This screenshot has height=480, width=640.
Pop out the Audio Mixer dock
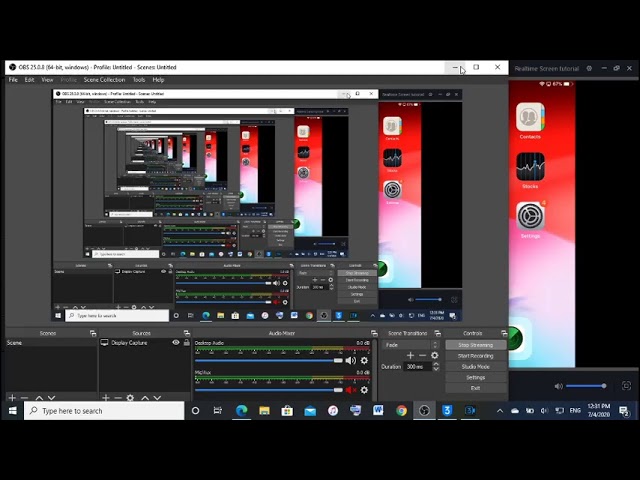pos(374,333)
